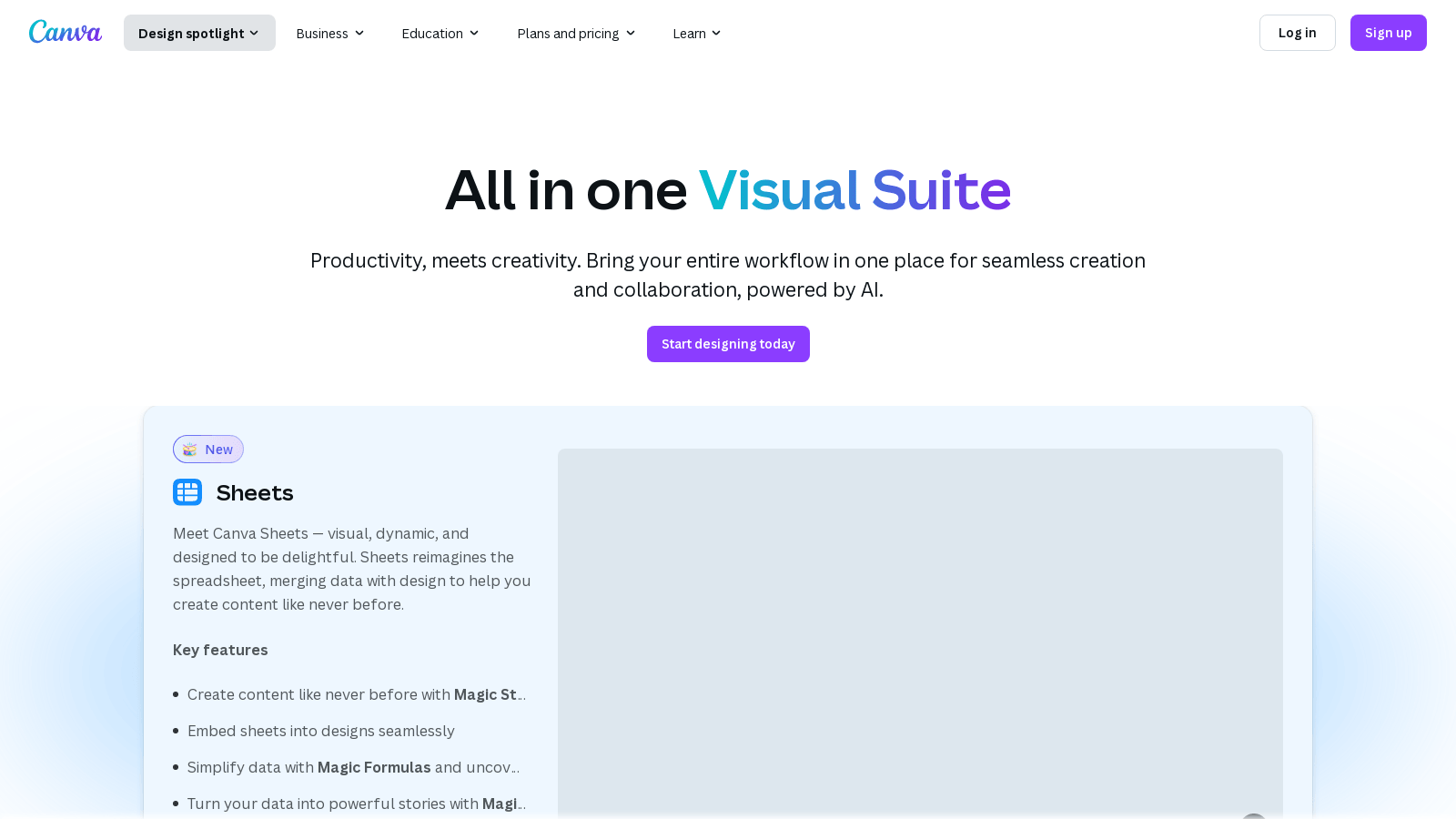Click the 'Key features' label
Screen dimensions: 1456x819
point(220,650)
